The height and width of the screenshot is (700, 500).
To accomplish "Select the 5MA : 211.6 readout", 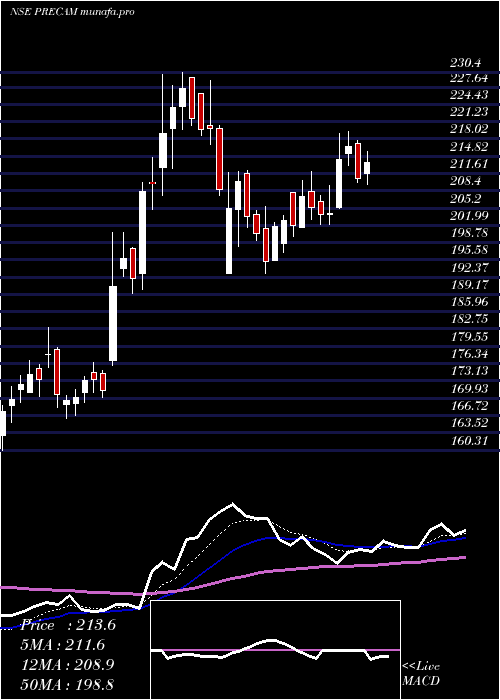I will [x=63, y=645].
